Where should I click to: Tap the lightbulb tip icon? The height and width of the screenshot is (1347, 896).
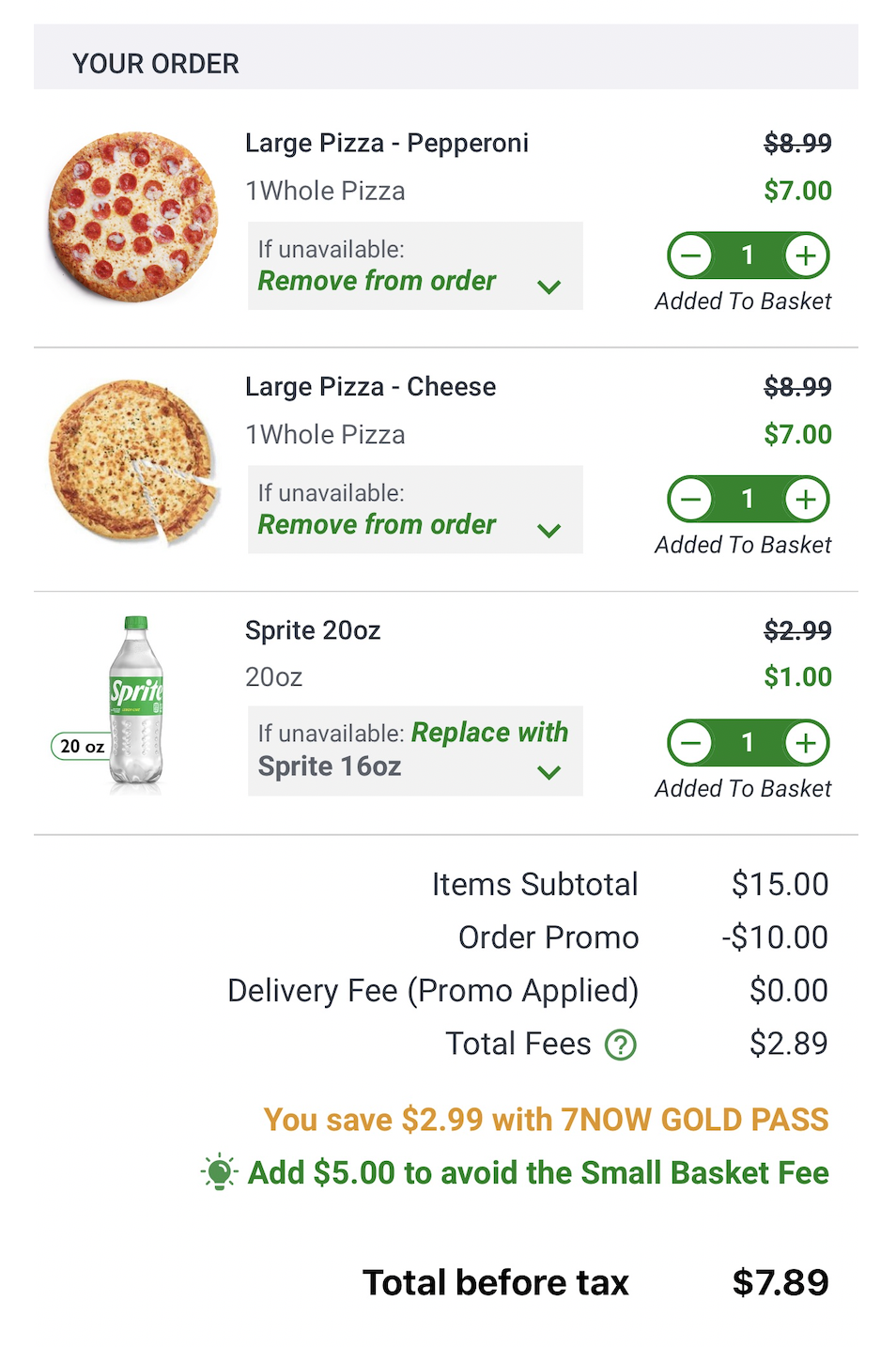219,1171
